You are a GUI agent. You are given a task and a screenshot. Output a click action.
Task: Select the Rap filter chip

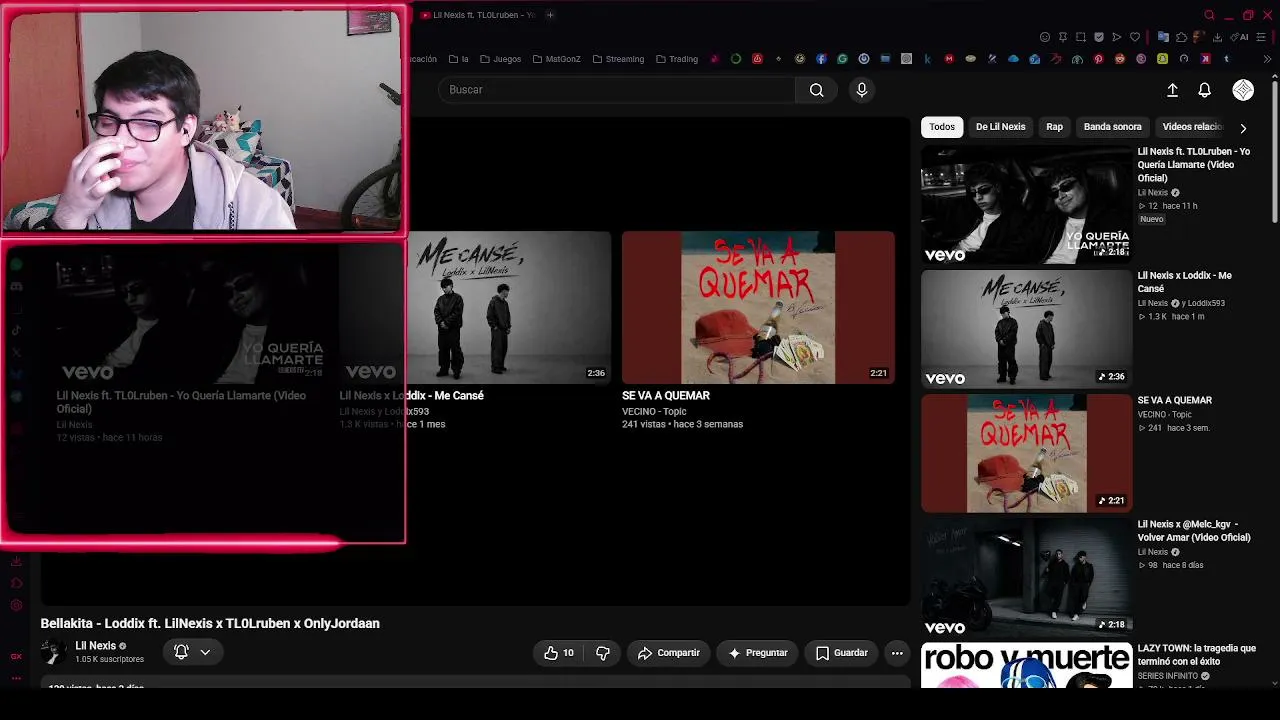pos(1054,127)
